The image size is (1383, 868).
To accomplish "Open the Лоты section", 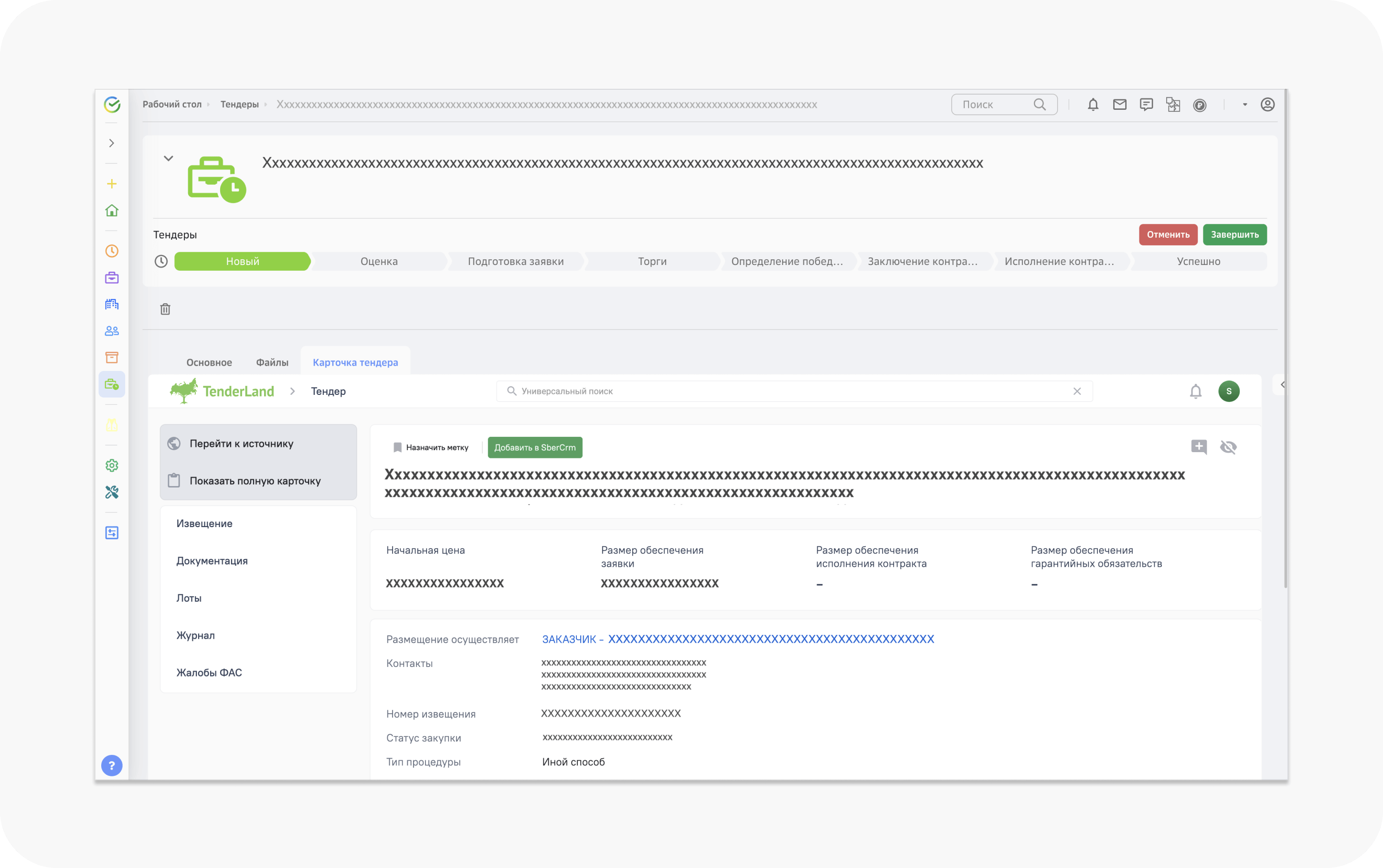I will (x=189, y=598).
